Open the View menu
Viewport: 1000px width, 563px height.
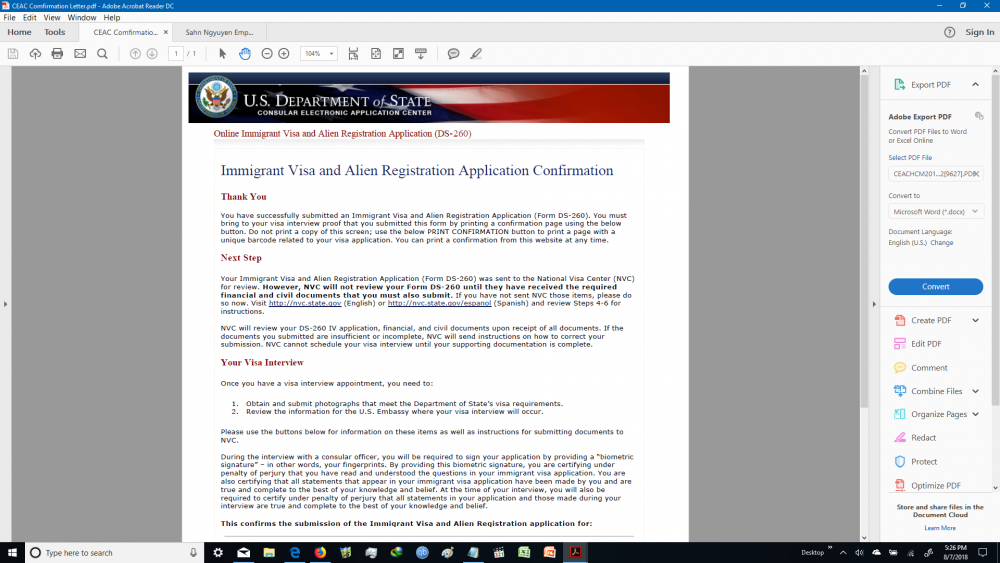point(52,17)
